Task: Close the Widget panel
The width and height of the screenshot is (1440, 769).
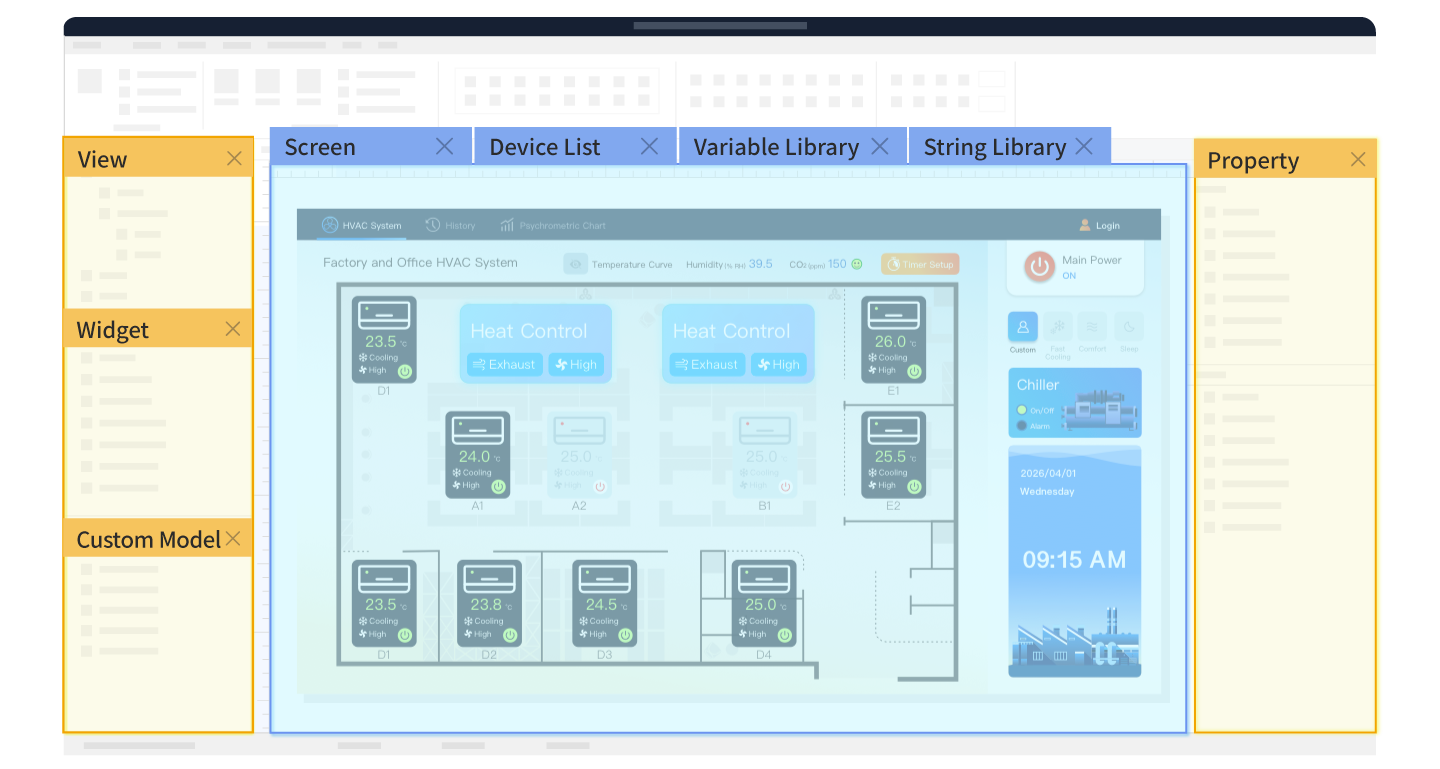Action: point(233,329)
